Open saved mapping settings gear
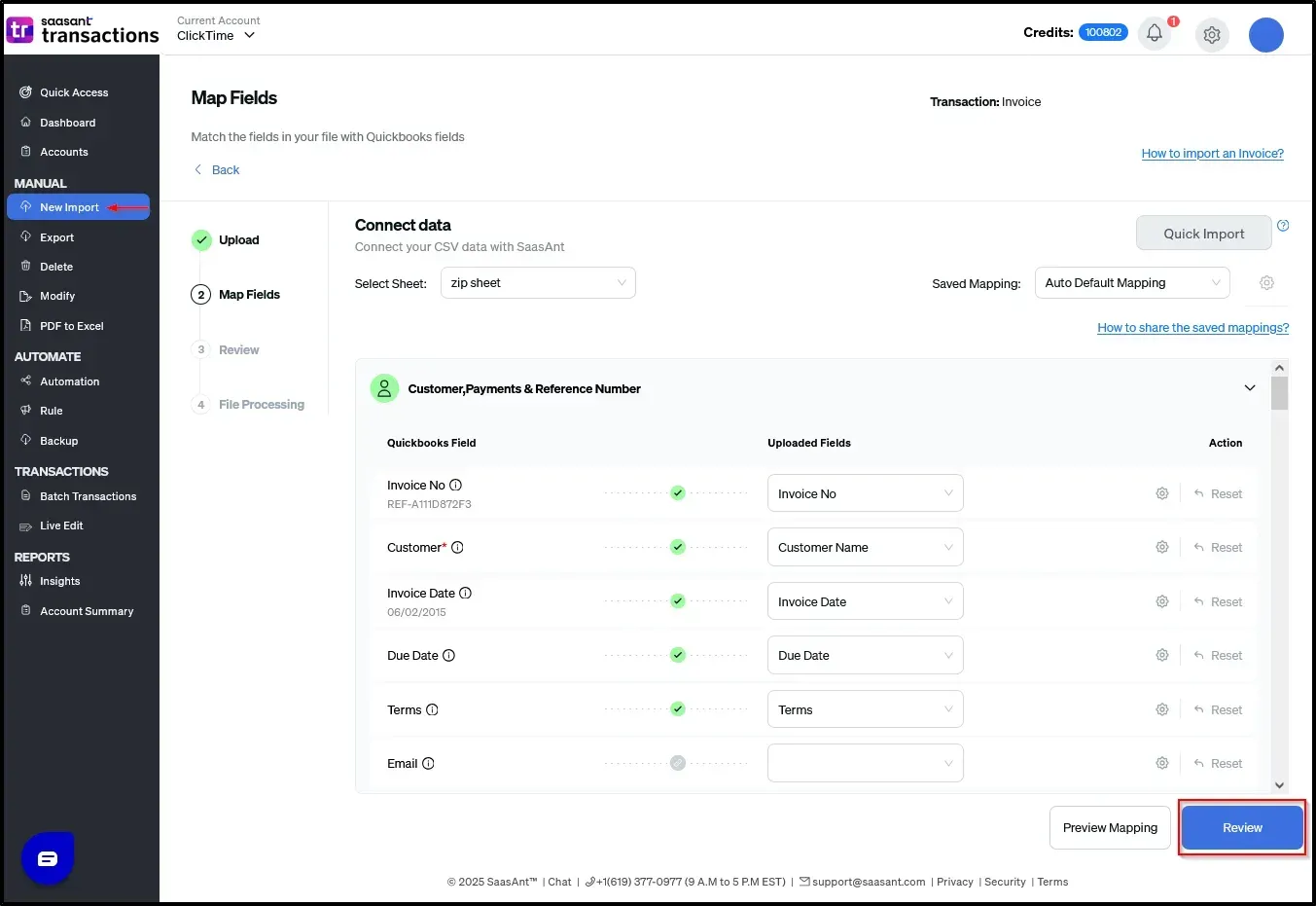Screen dimensions: 1316x906 click(1266, 283)
